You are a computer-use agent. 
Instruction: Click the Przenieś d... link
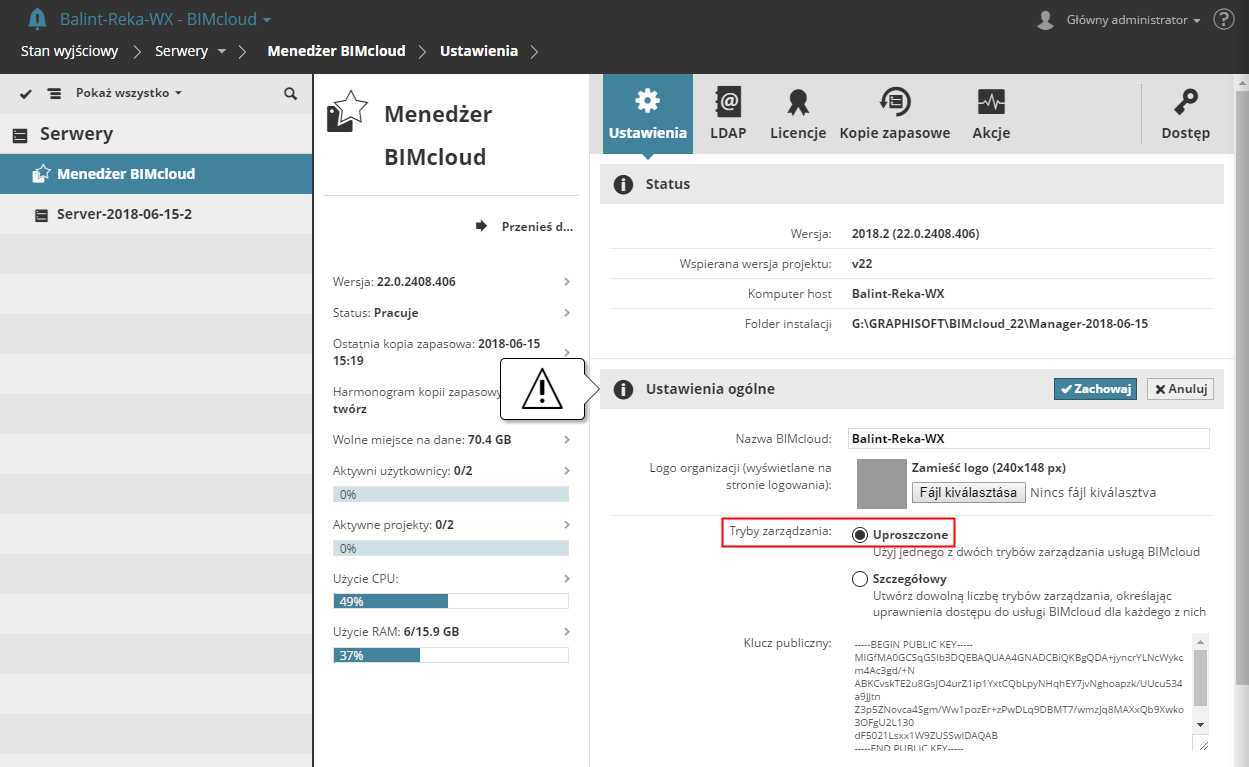coord(537,227)
